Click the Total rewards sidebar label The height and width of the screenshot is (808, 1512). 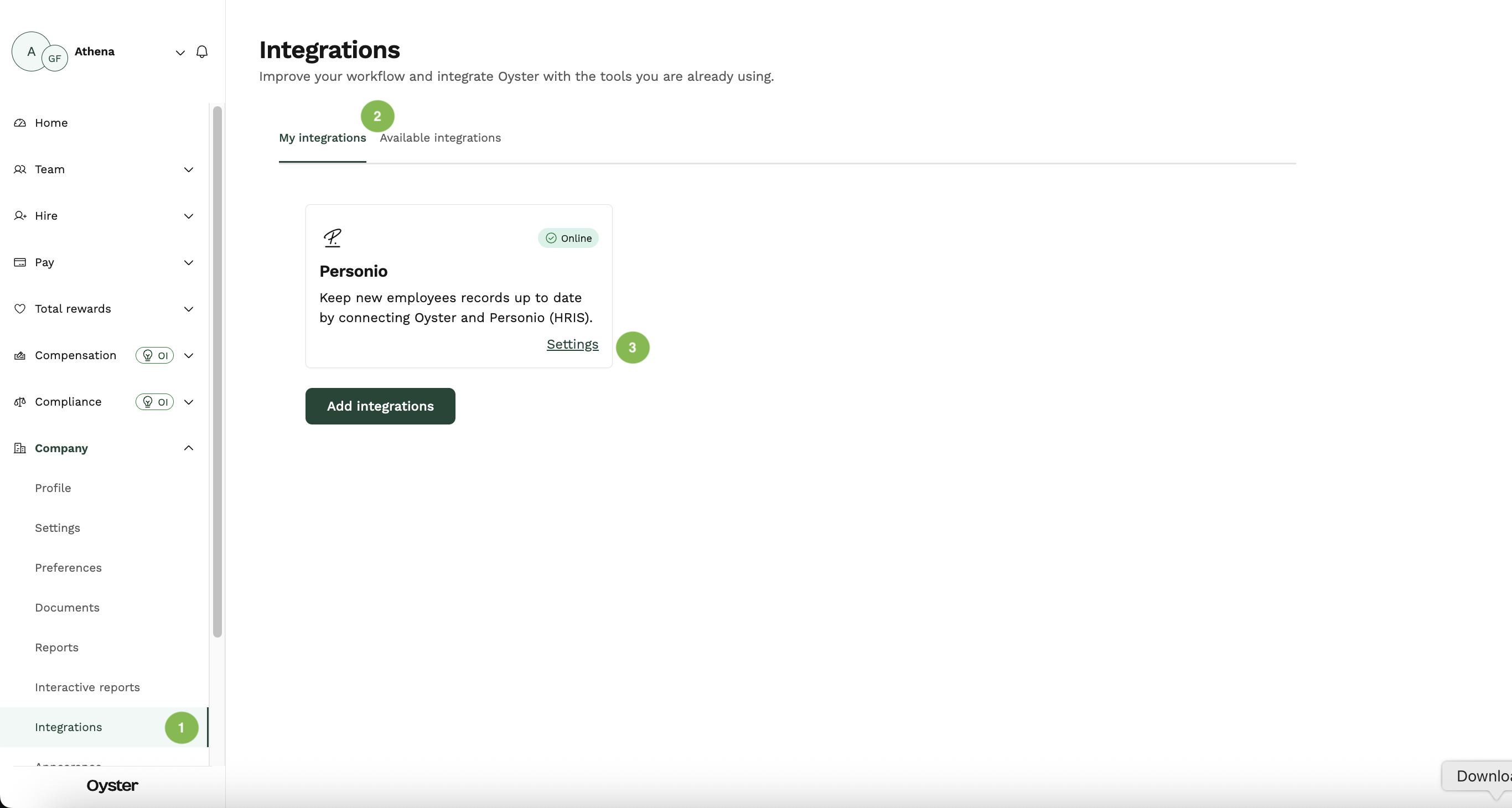(73, 309)
